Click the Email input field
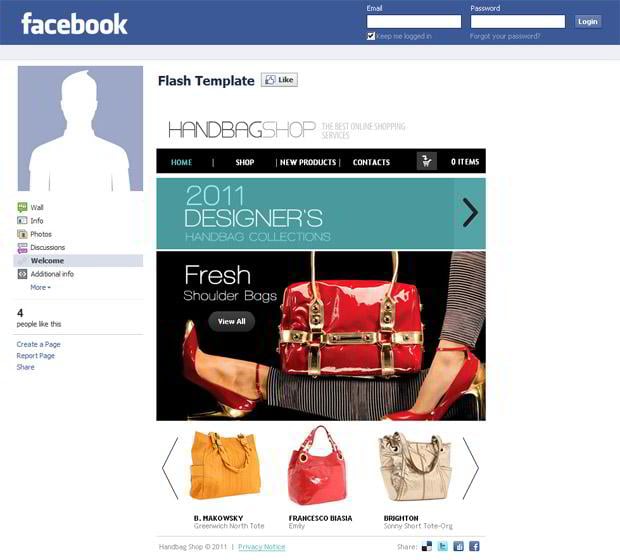 click(x=414, y=21)
